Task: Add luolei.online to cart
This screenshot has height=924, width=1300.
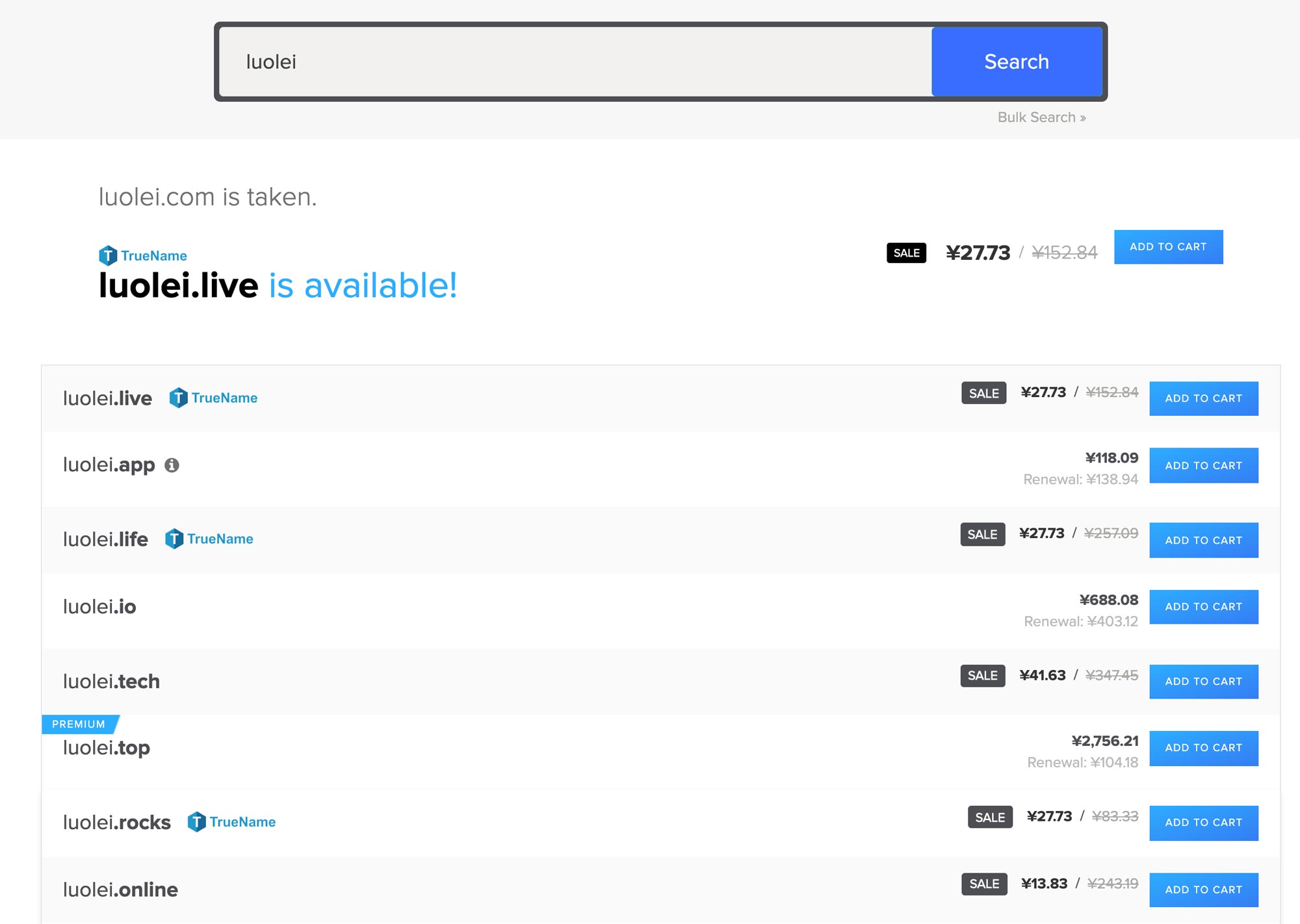Action: [x=1203, y=890]
